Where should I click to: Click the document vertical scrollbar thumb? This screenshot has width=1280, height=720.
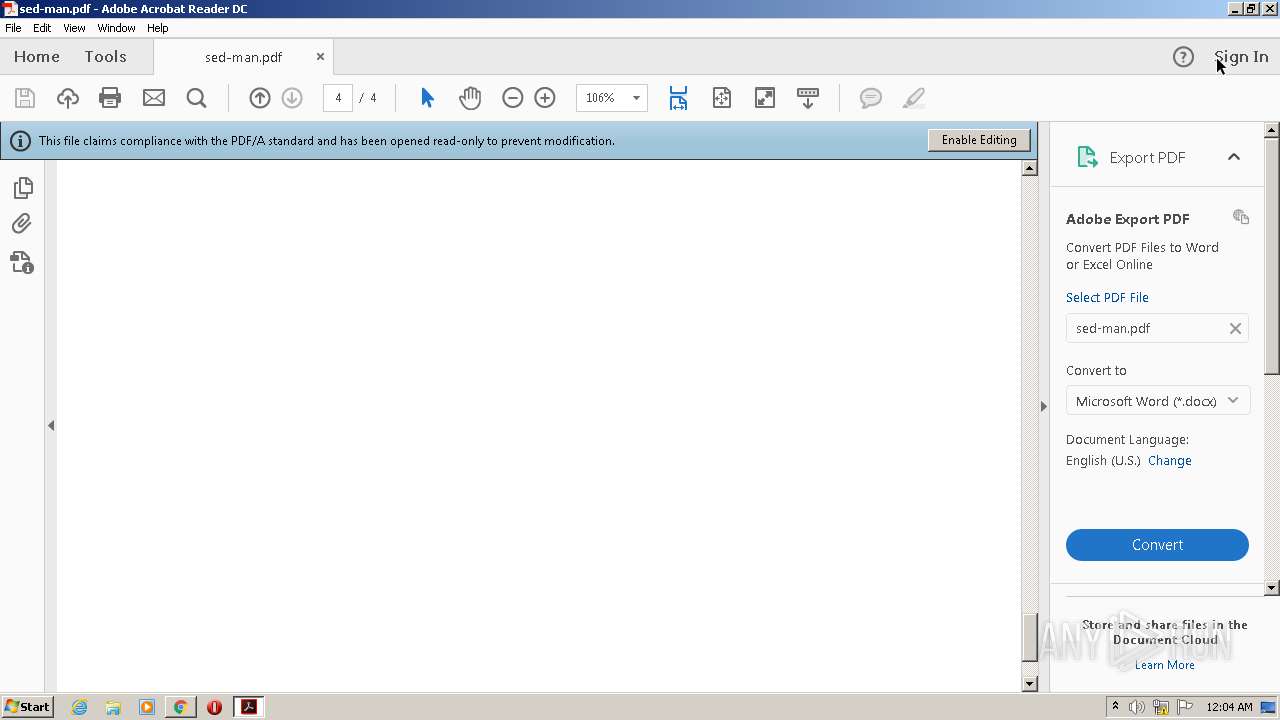click(1030, 636)
